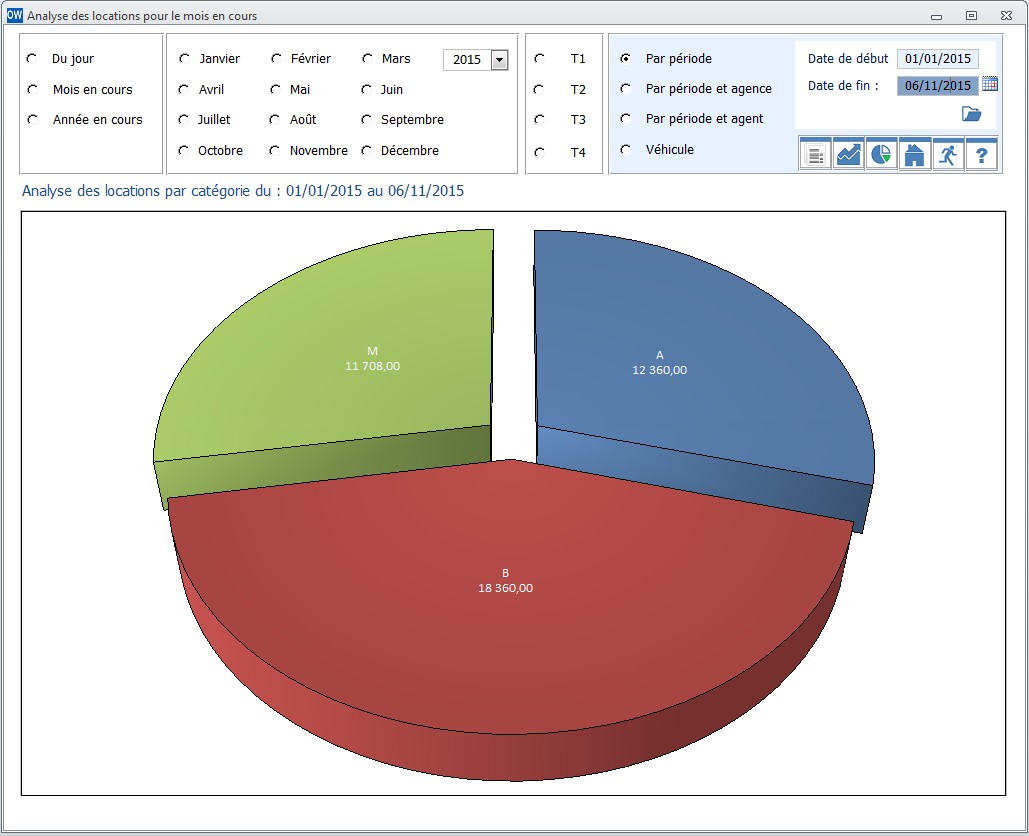Viewport: 1029px width, 836px height.
Task: Open the calendar picker beside Date de fin
Action: [x=990, y=84]
